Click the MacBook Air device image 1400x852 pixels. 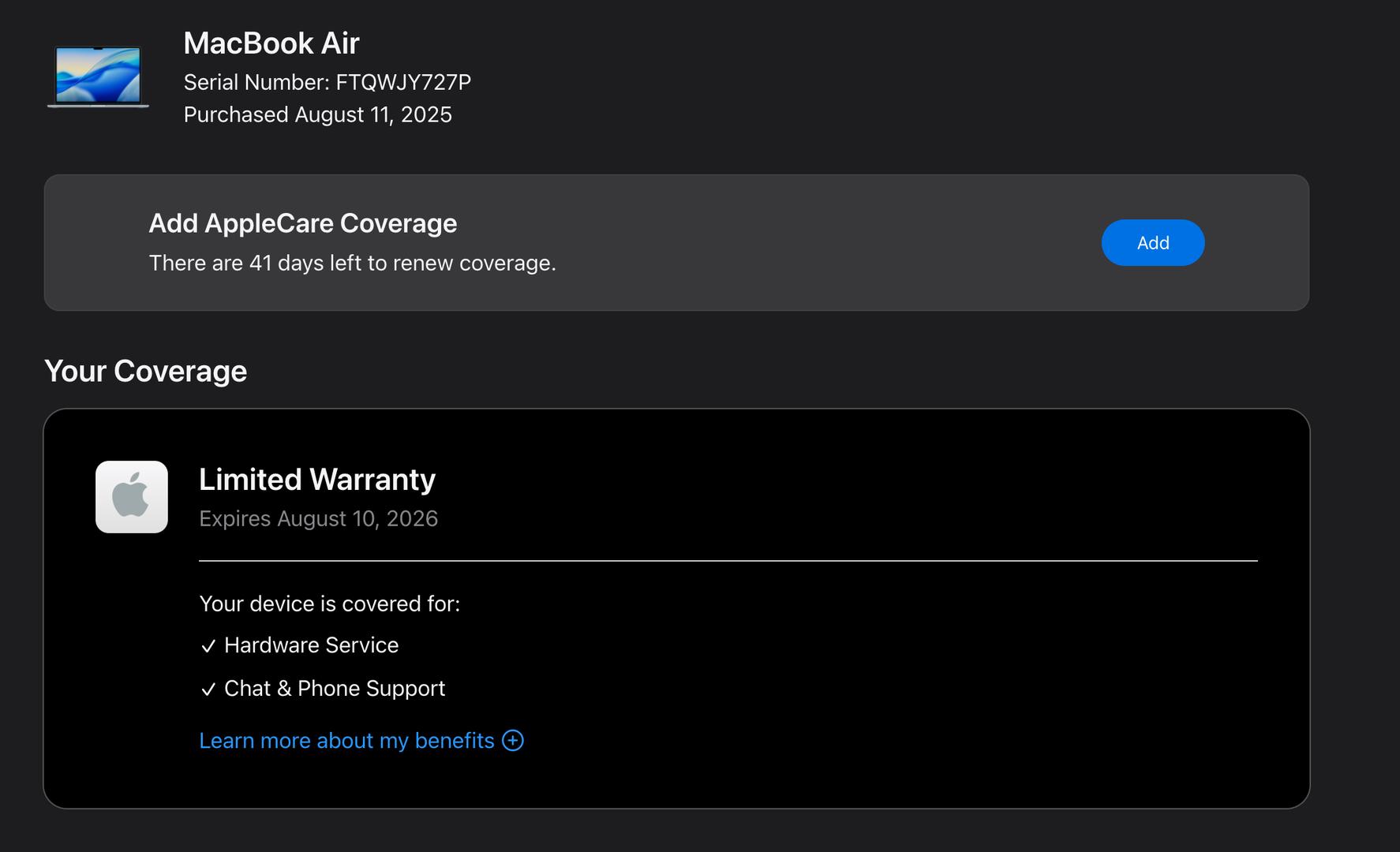click(98, 77)
